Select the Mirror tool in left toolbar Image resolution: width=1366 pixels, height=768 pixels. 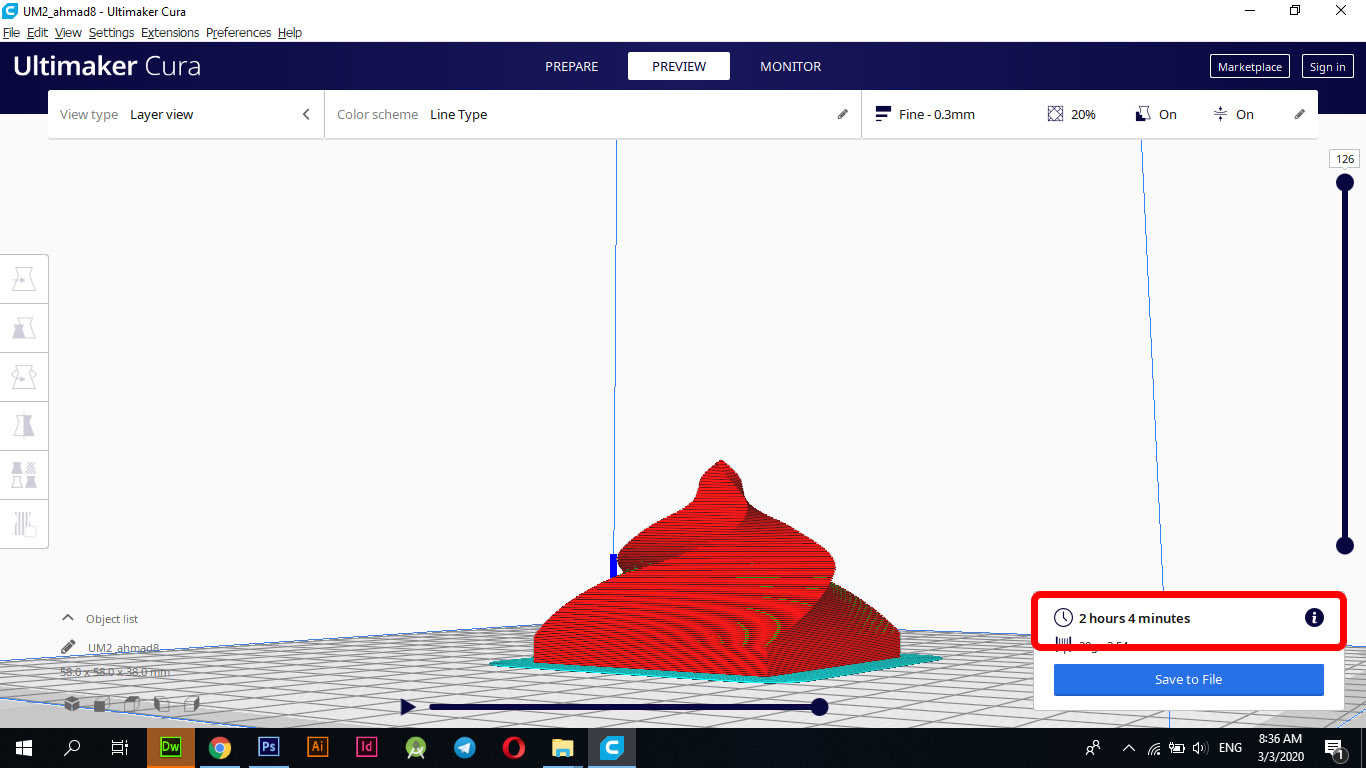(x=24, y=426)
